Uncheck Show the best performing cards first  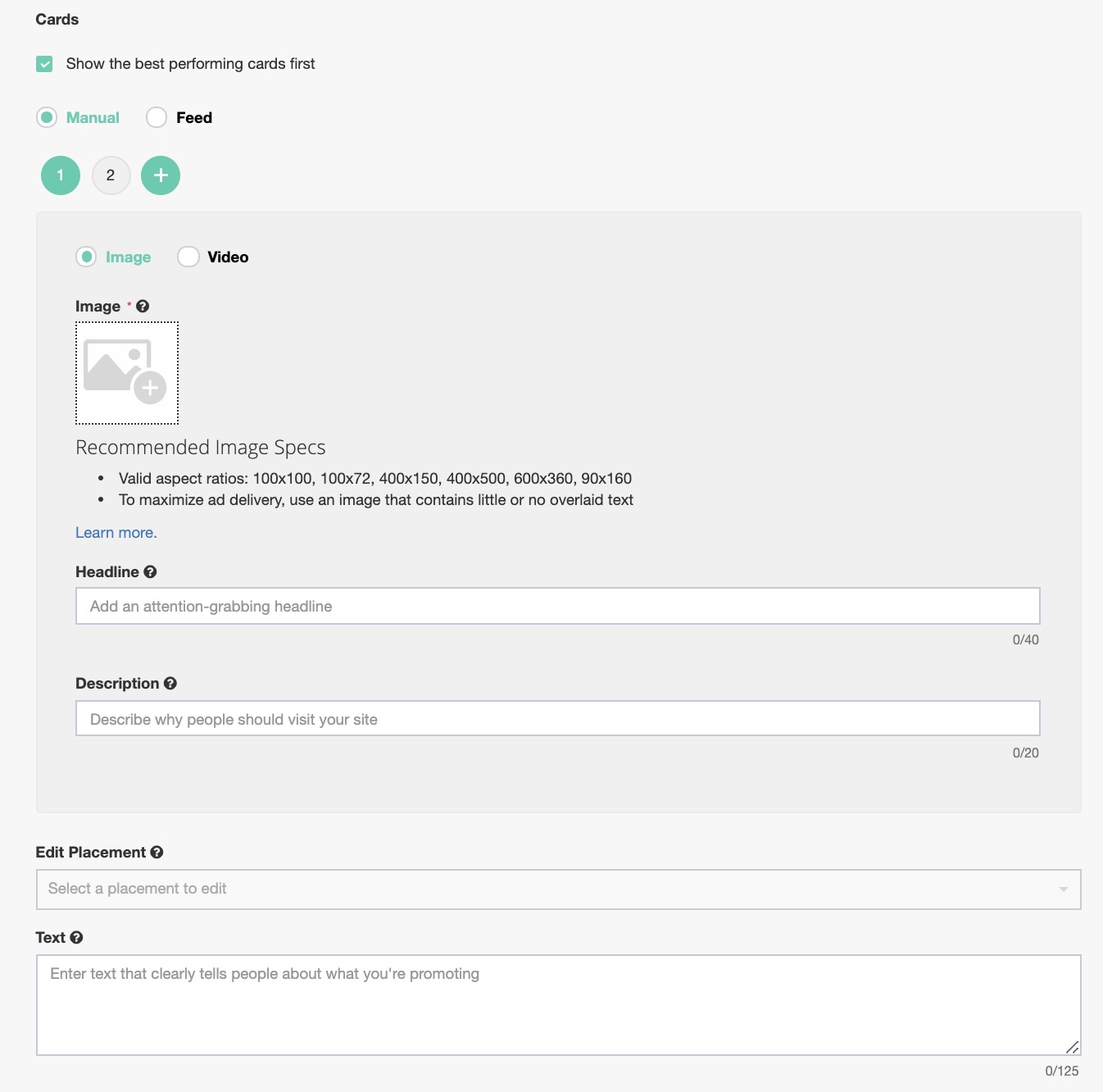pyautogui.click(x=44, y=64)
